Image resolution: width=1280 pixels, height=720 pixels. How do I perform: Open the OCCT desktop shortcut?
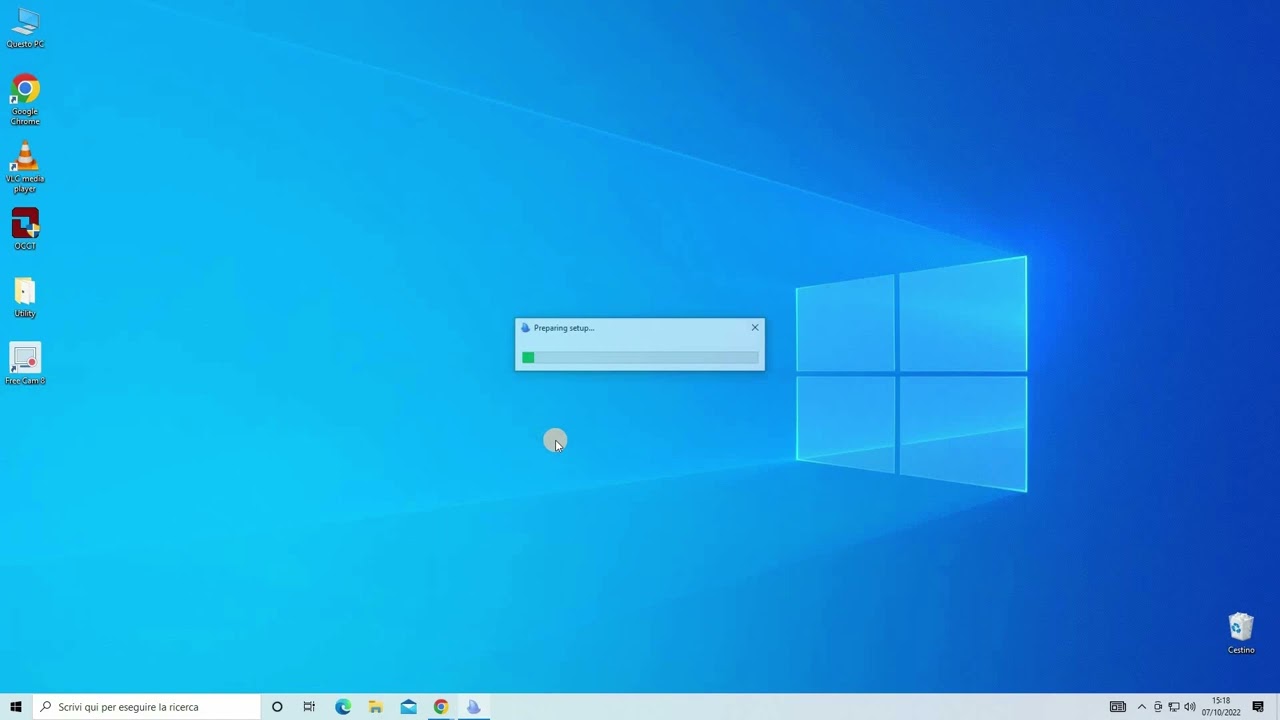pos(25,229)
